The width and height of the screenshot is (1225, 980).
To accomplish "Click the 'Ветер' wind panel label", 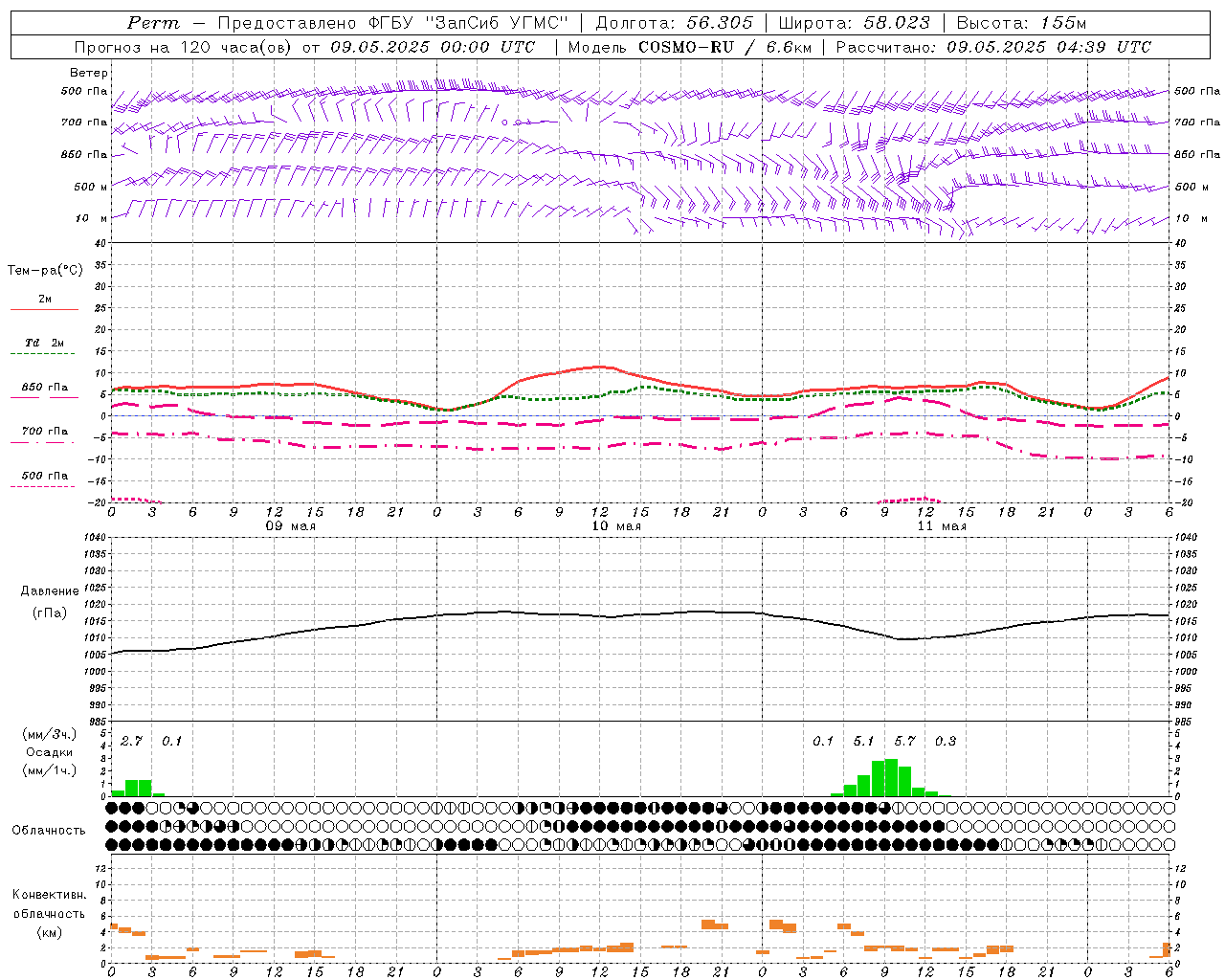I will (88, 73).
